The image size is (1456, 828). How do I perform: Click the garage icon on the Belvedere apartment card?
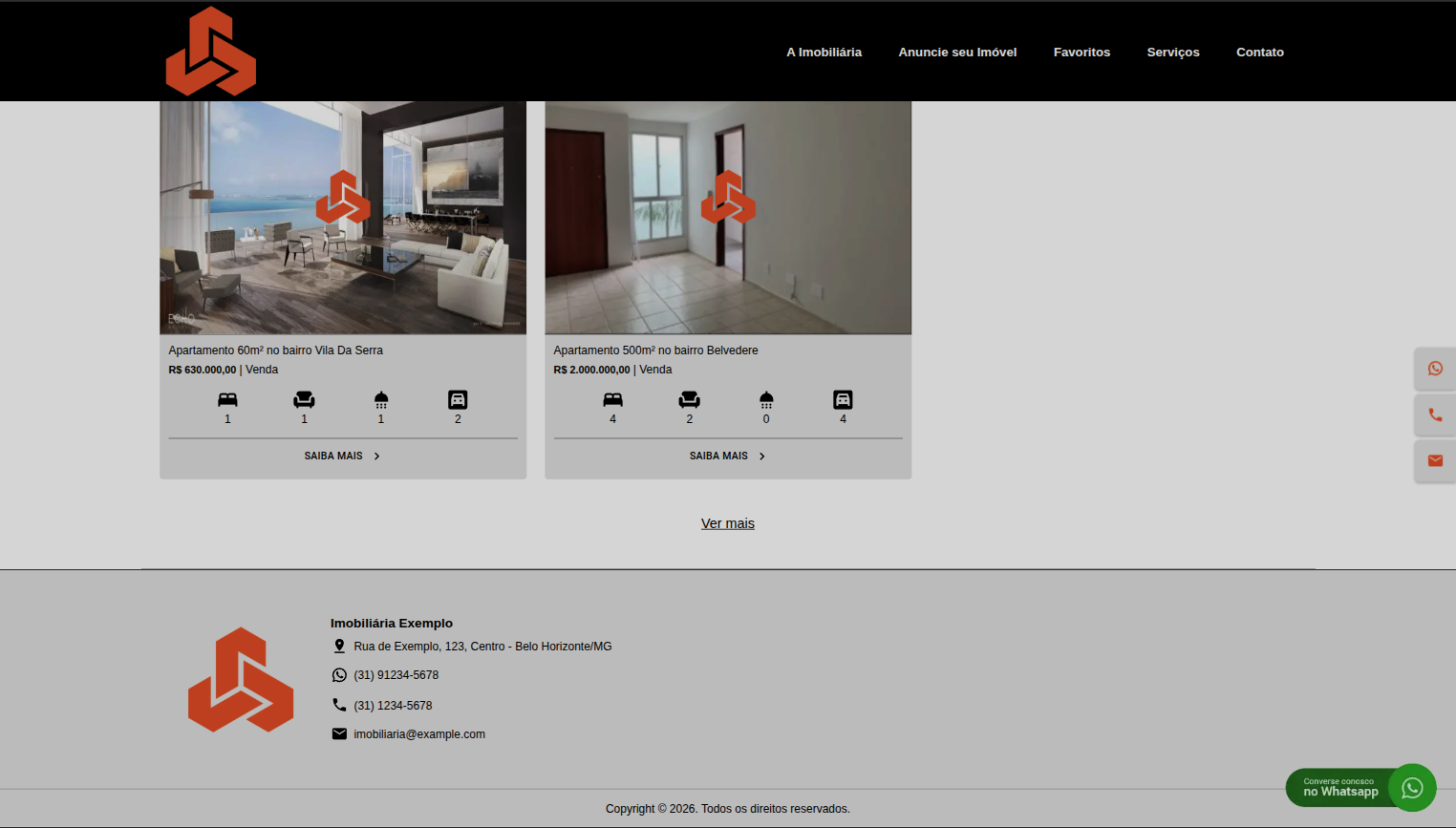843,399
